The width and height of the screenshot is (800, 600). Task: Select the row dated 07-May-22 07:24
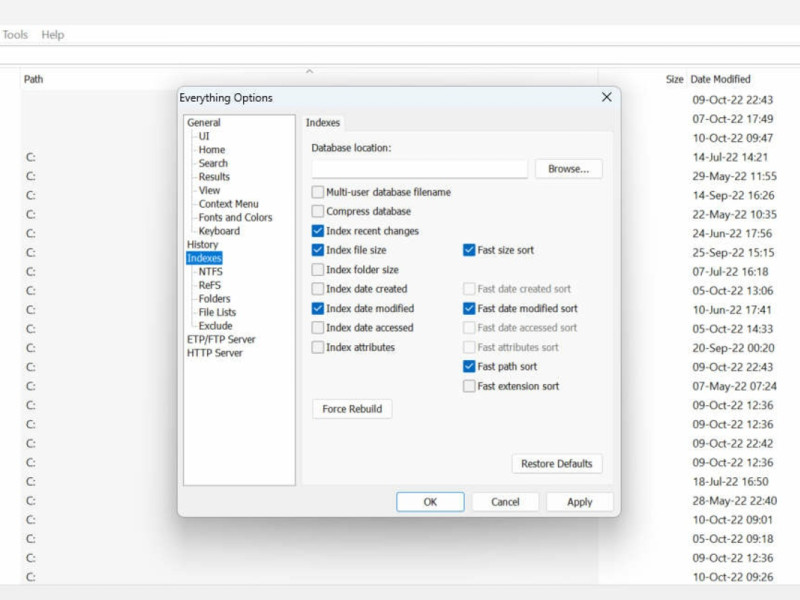click(x=734, y=386)
